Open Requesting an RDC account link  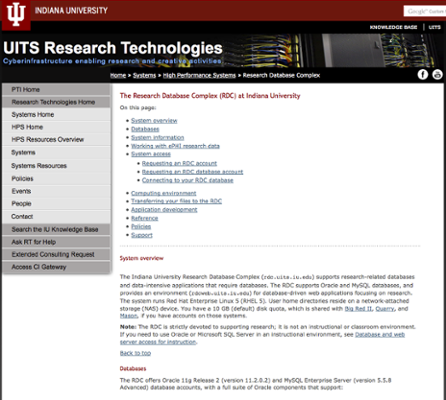[179, 163]
